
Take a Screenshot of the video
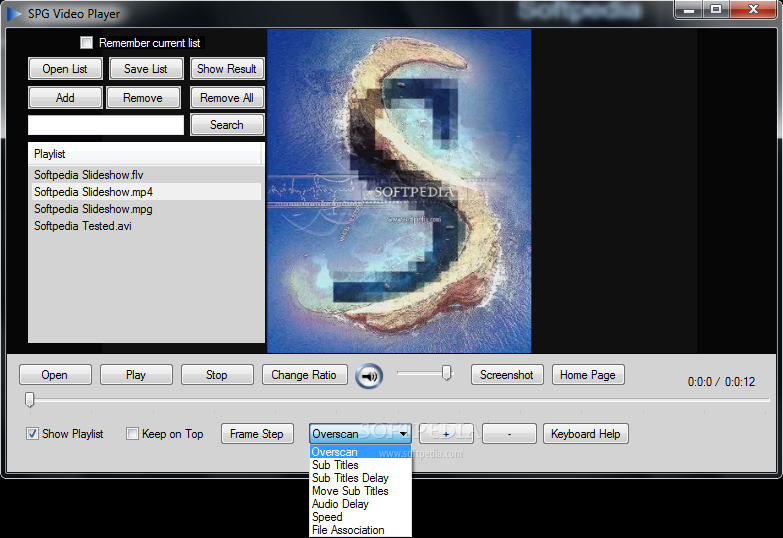pos(507,375)
